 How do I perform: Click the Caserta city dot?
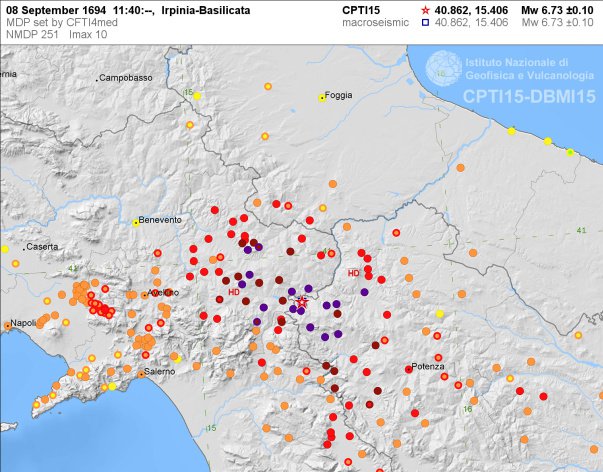tap(26, 247)
